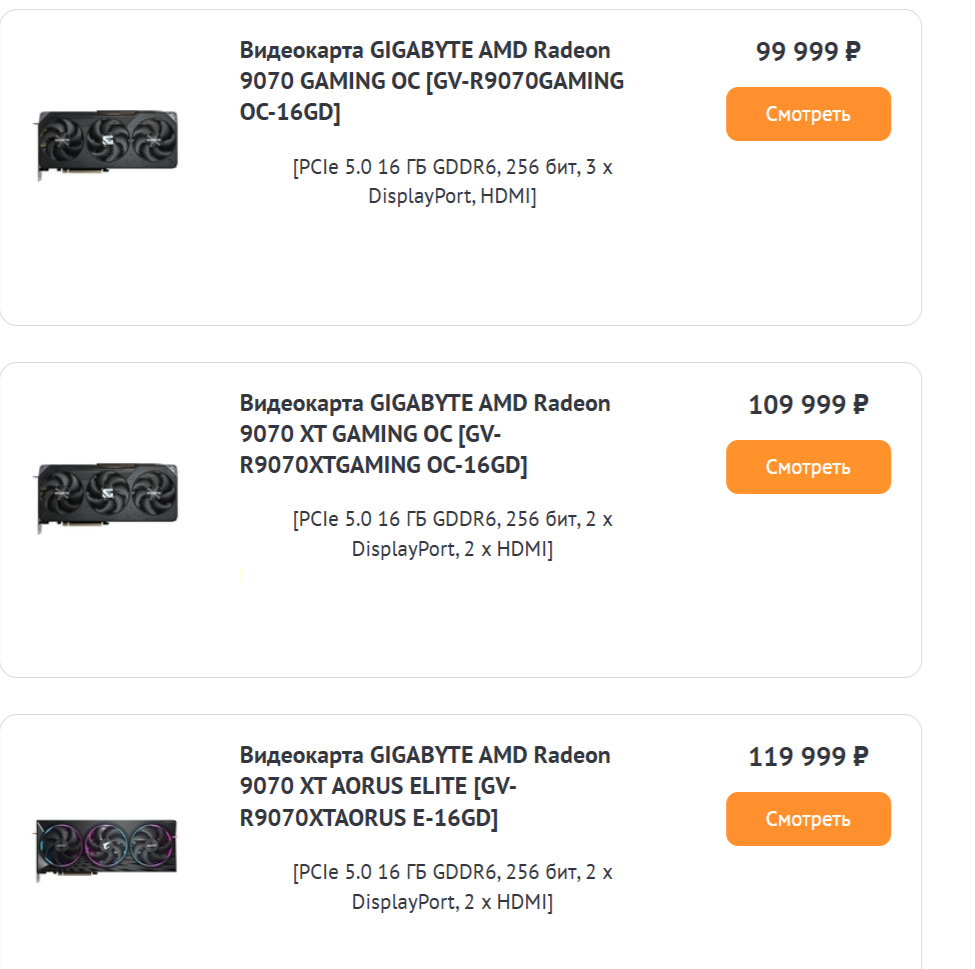
Task: Open the AORUS ELITE graphics card thumbnail
Action: click(x=108, y=850)
